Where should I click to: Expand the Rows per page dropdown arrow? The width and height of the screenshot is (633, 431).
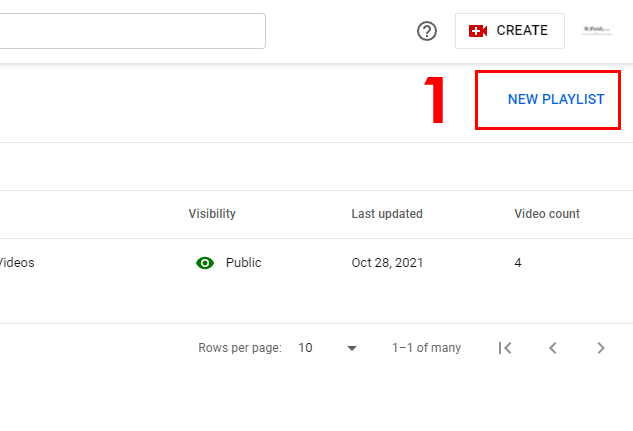(x=352, y=348)
